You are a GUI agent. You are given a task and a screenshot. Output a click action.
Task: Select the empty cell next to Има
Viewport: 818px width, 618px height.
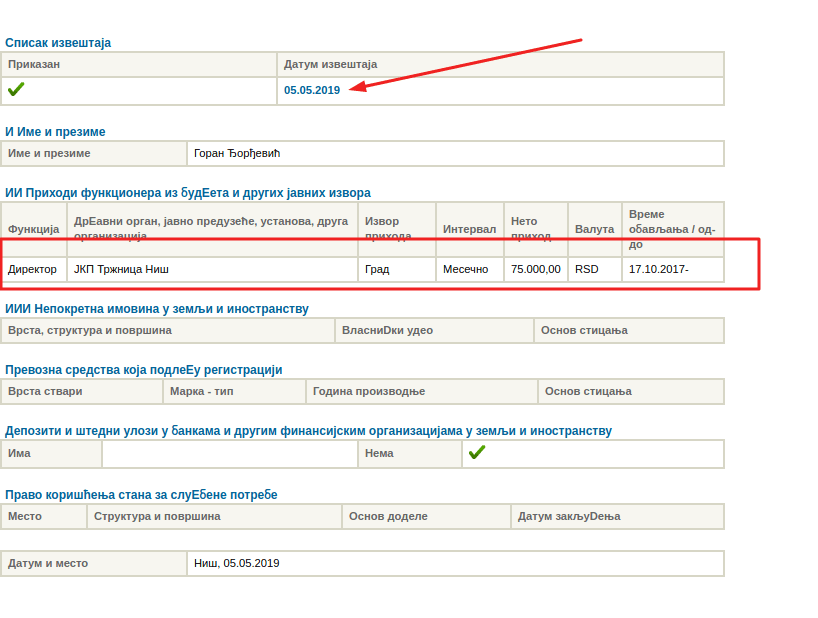[x=230, y=453]
